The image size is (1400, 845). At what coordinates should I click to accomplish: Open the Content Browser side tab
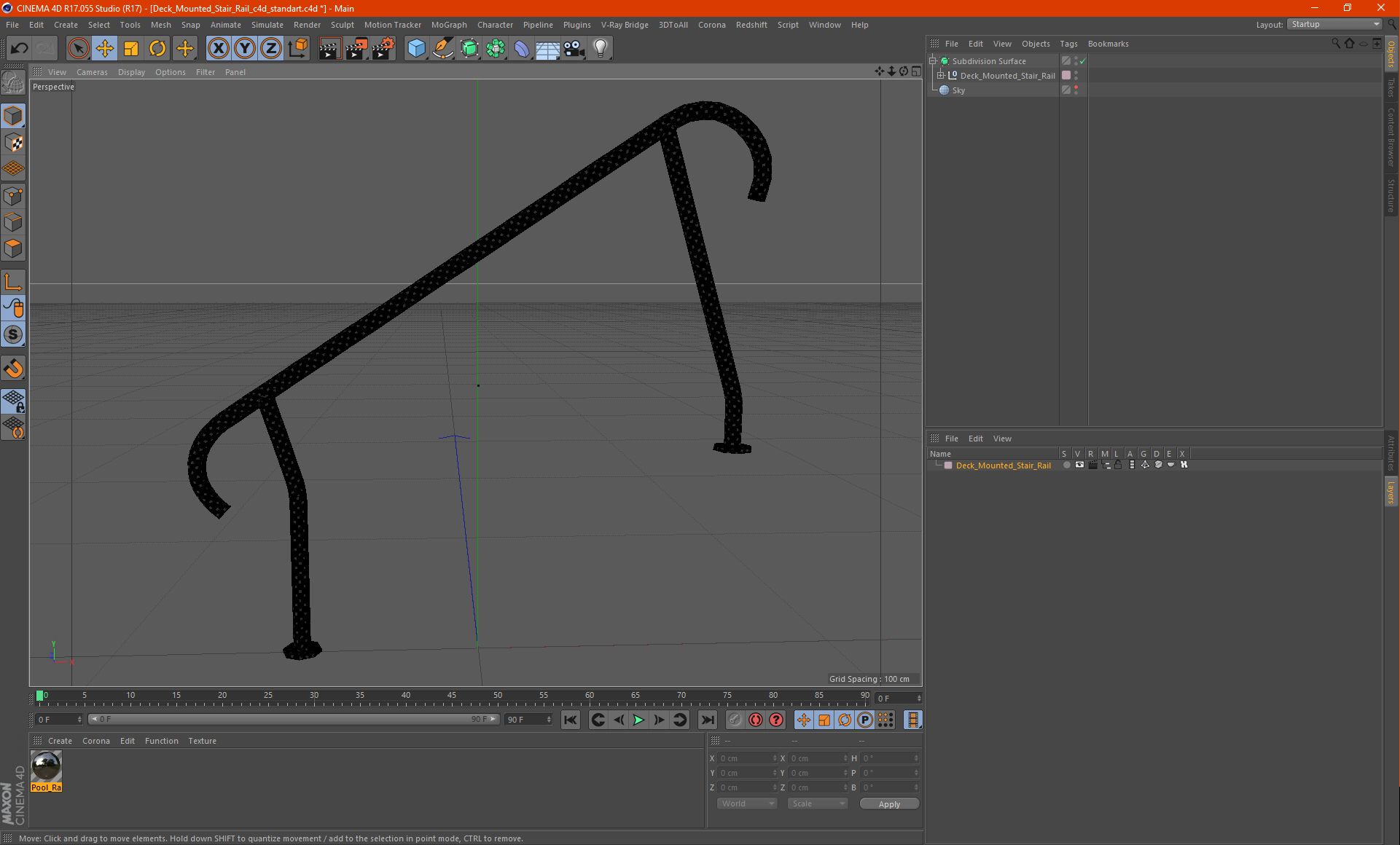[x=1391, y=137]
